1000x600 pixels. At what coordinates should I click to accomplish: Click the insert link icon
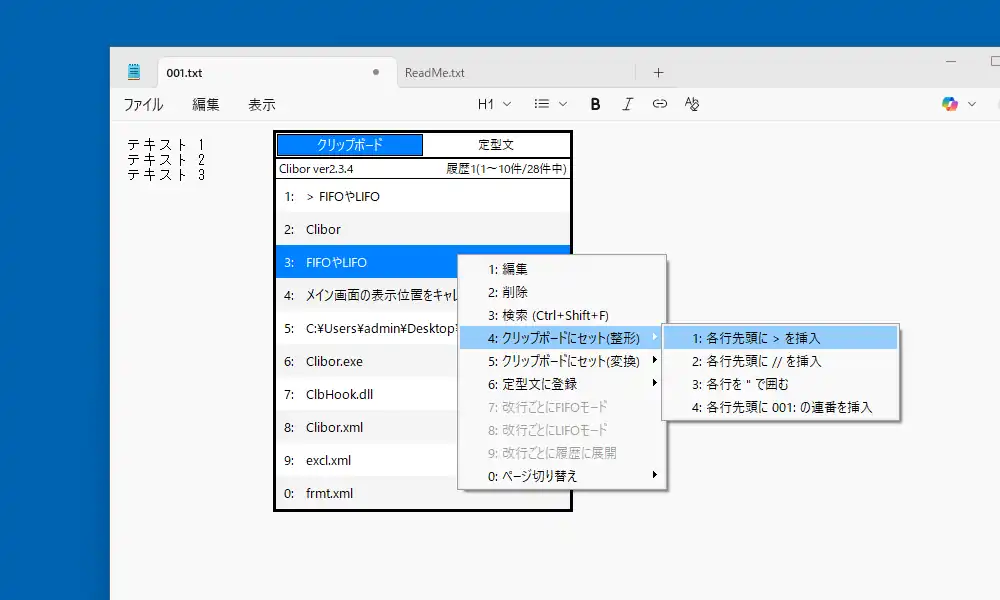pyautogui.click(x=659, y=104)
